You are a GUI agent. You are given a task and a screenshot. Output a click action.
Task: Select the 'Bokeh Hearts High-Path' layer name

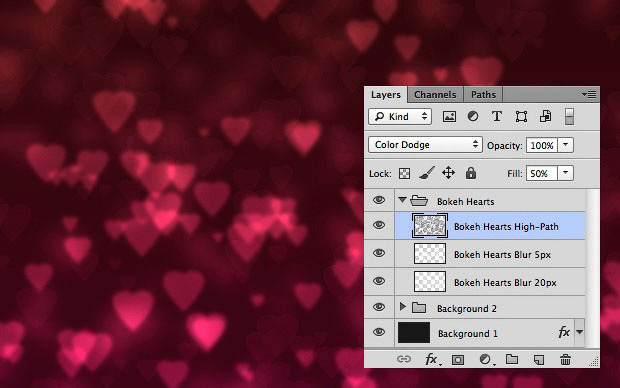coord(506,227)
